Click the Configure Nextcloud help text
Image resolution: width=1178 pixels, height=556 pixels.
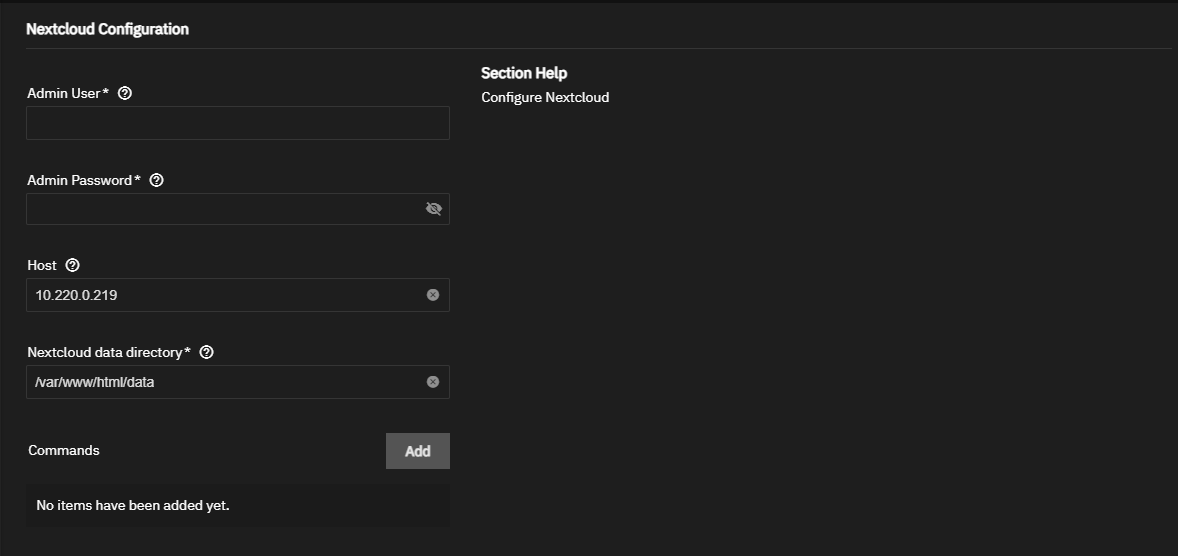point(545,97)
